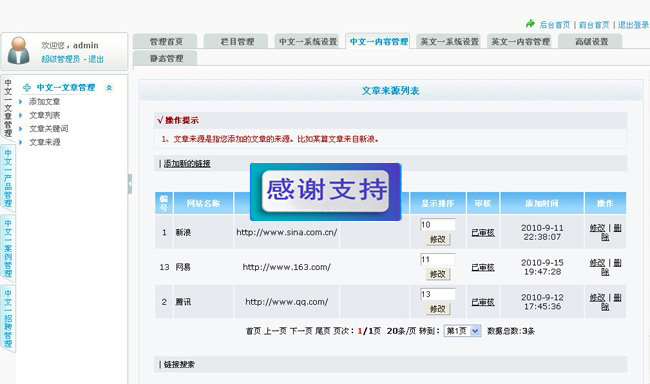Viewport: 650px width, 384px height.
Task: Click arrow bullet beside 文章来源
Action: [20, 142]
